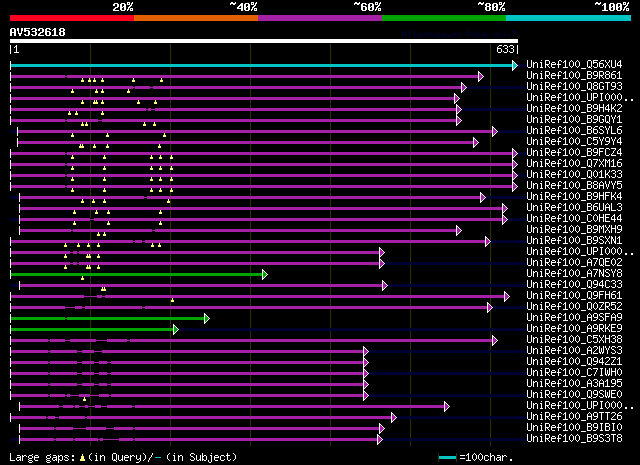Click the purple ~60% identity legend segment
This screenshot has height=465, width=640.
click(320, 18)
